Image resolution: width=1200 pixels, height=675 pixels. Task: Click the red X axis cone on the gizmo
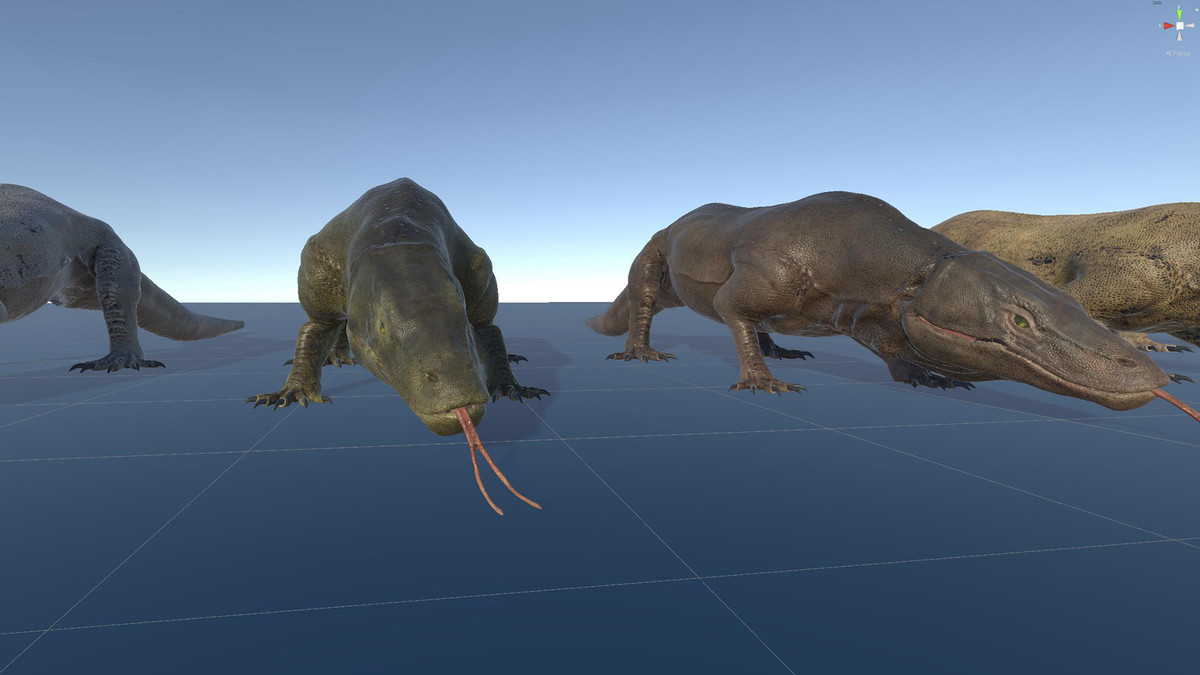click(x=1169, y=26)
